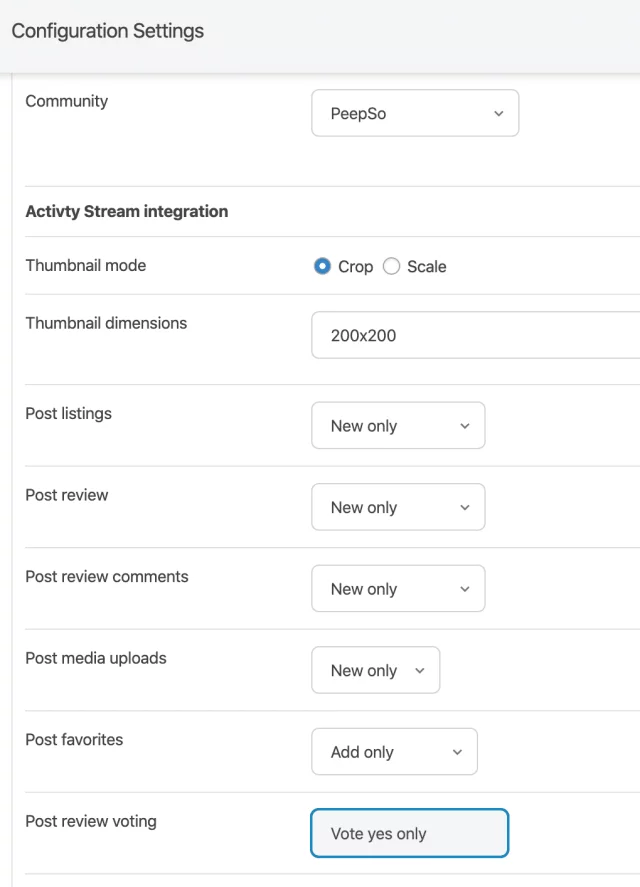Viewport: 640px width, 887px height.
Task: Focus the Thumbnail dimensions 200x200 field
Action: 475,336
